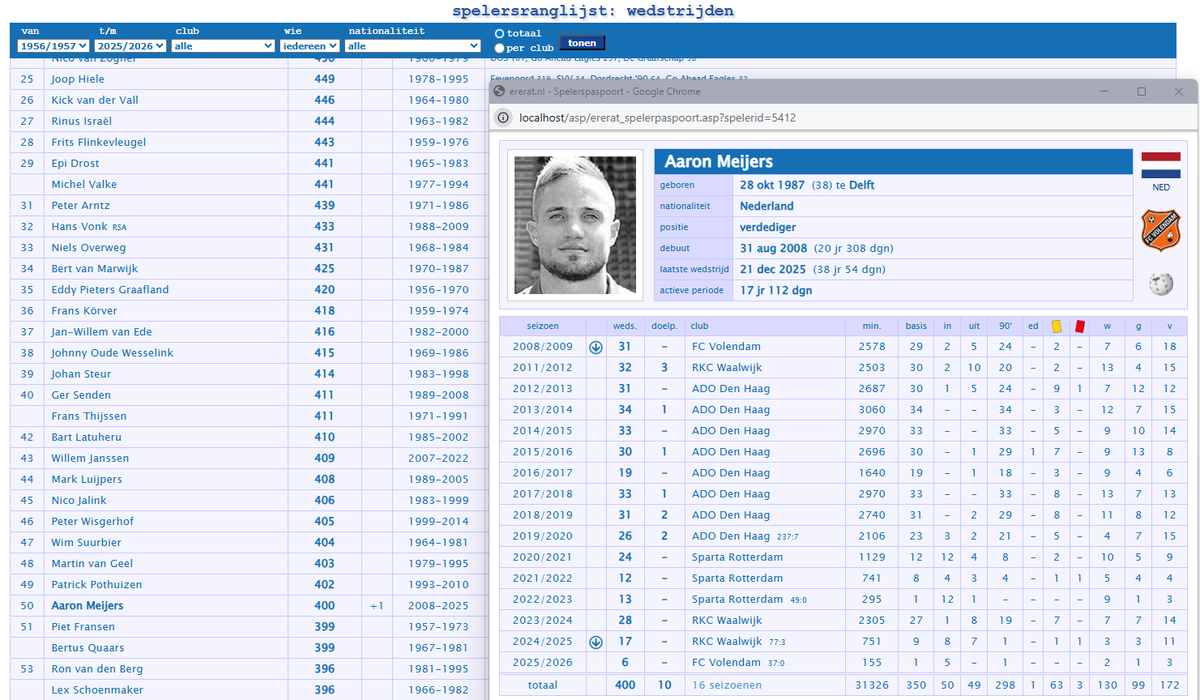The image size is (1200, 700).
Task: Open Willem Janssen's player entry
Action: (90, 458)
